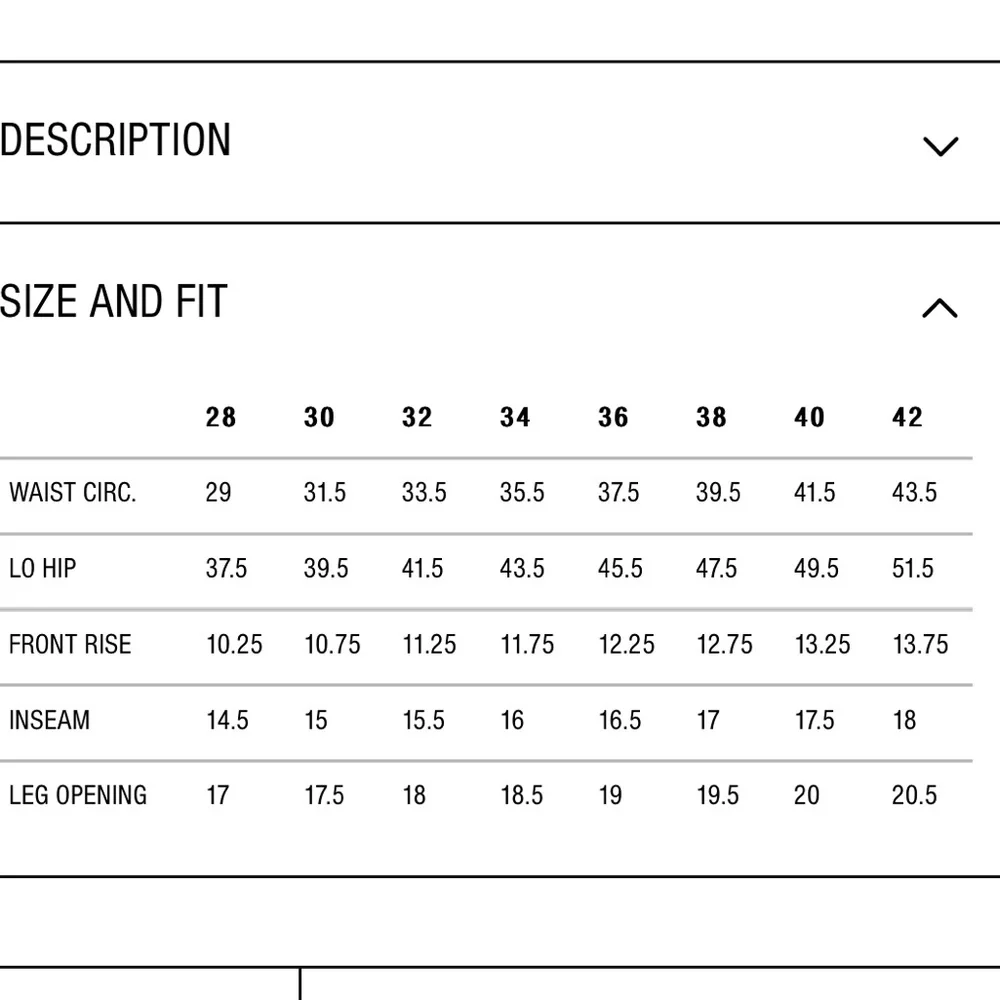Expand the Description section chevron
Viewport: 1000px width, 1000px height.
pyautogui.click(x=941, y=146)
